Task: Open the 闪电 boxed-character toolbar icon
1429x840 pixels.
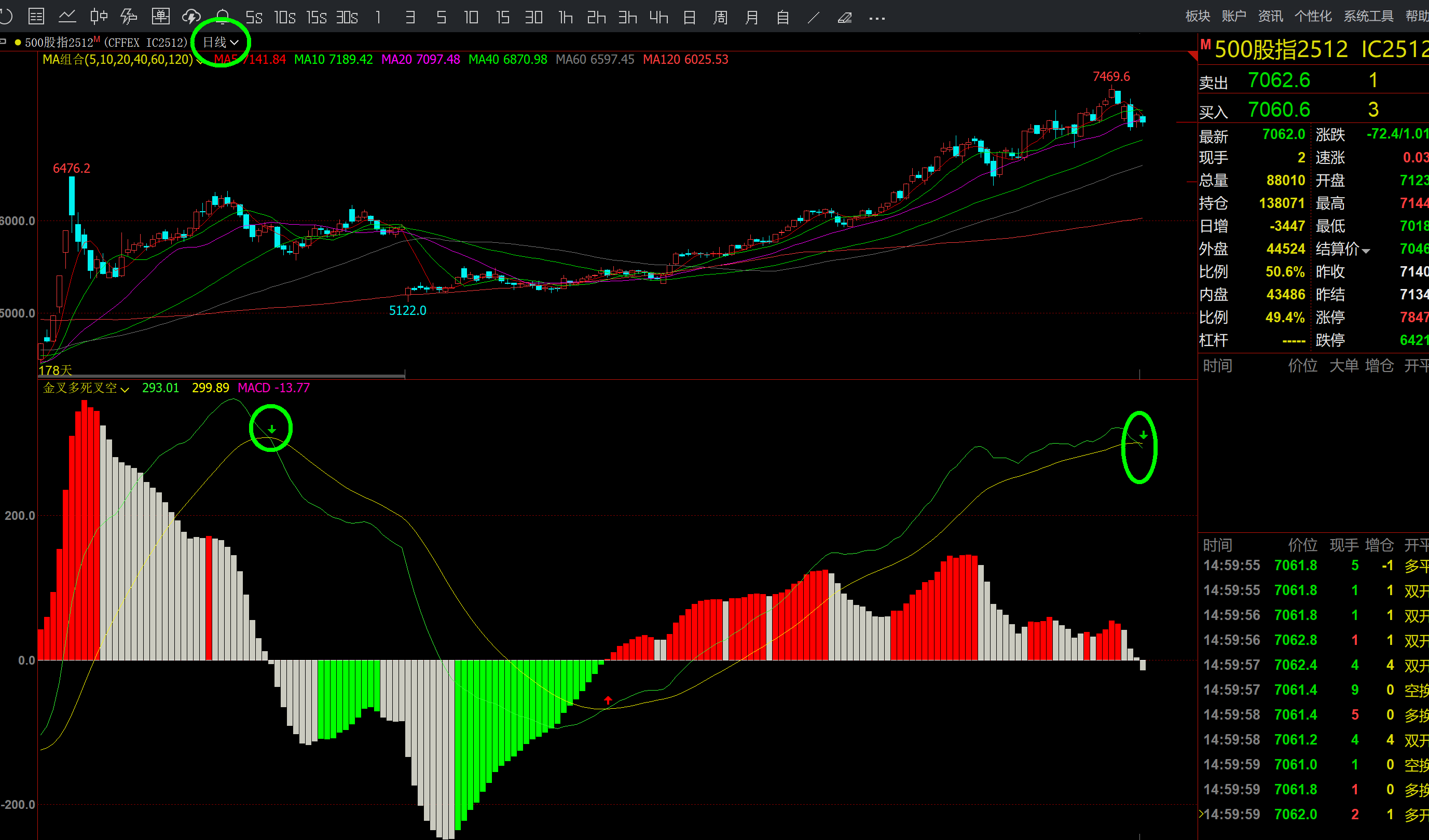Action: pos(160,17)
